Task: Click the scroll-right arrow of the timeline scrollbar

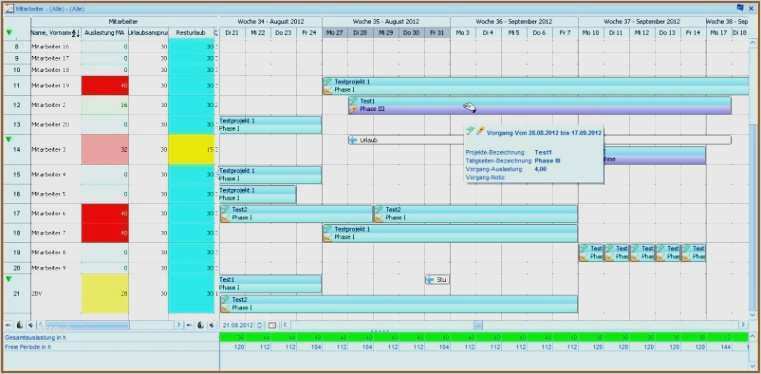Action: click(x=743, y=325)
